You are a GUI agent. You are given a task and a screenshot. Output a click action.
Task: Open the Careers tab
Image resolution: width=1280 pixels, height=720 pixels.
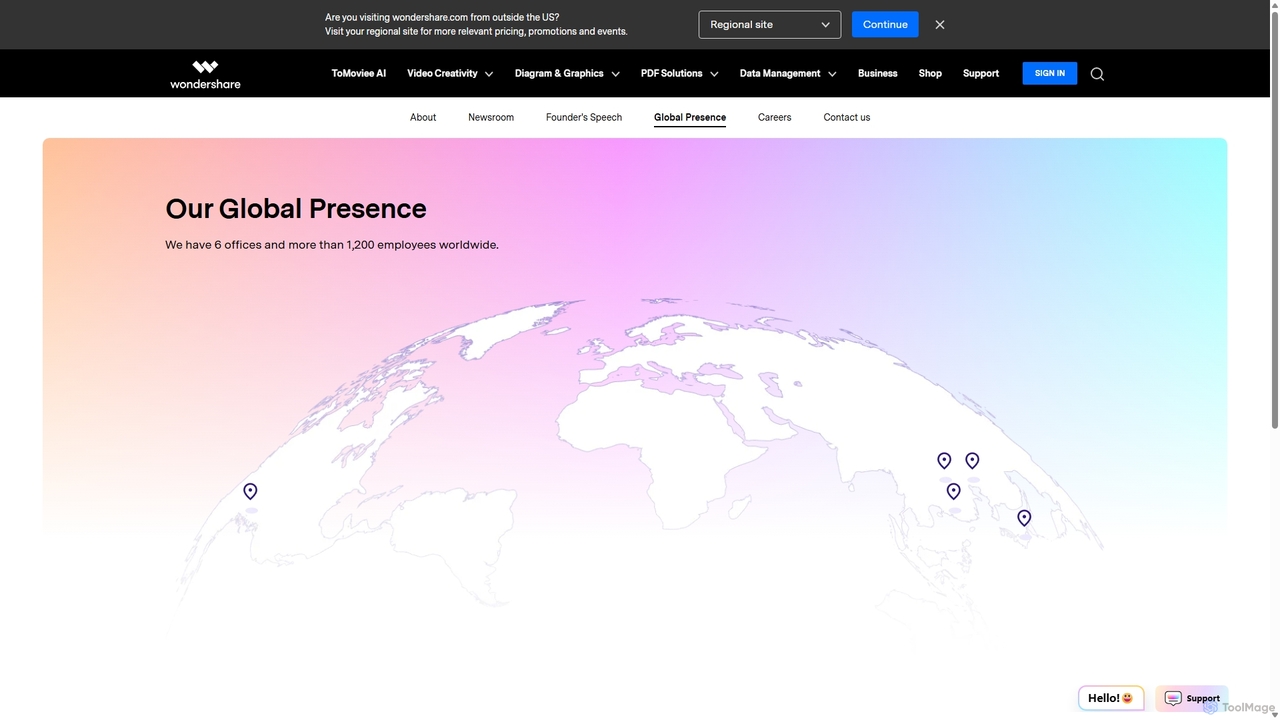pyautogui.click(x=774, y=118)
